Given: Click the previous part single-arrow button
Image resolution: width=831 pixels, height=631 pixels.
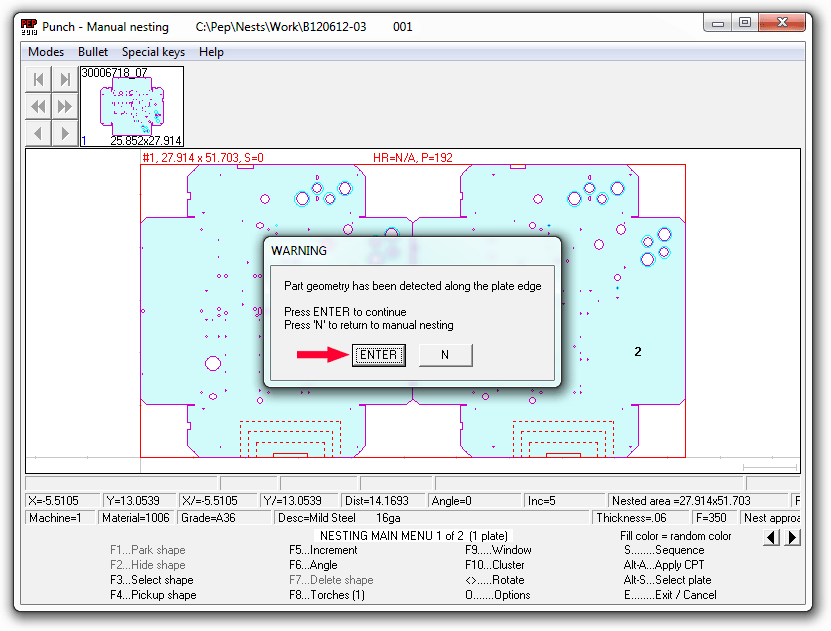Looking at the screenshot, I should point(38,132).
